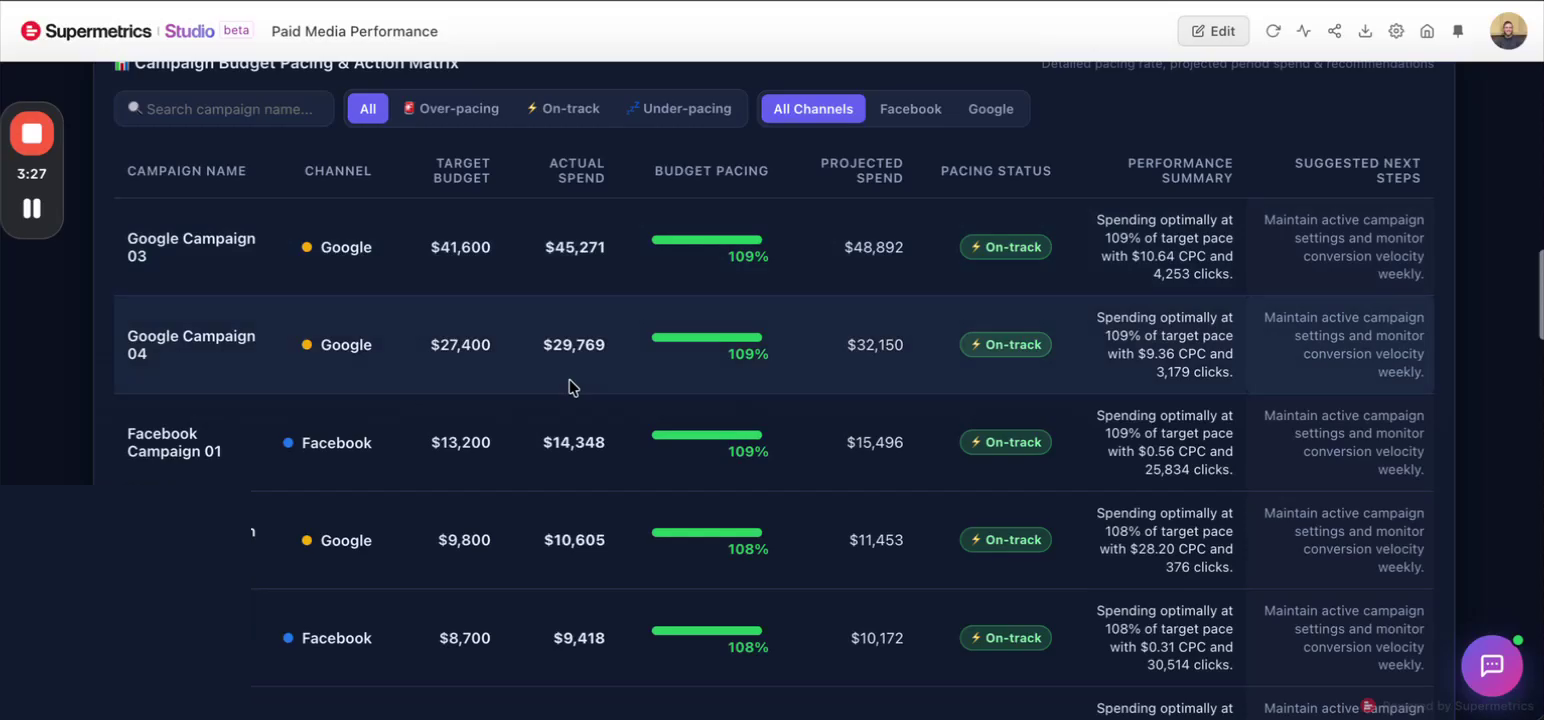
Task: Filter by On-track campaigns
Action: click(563, 109)
